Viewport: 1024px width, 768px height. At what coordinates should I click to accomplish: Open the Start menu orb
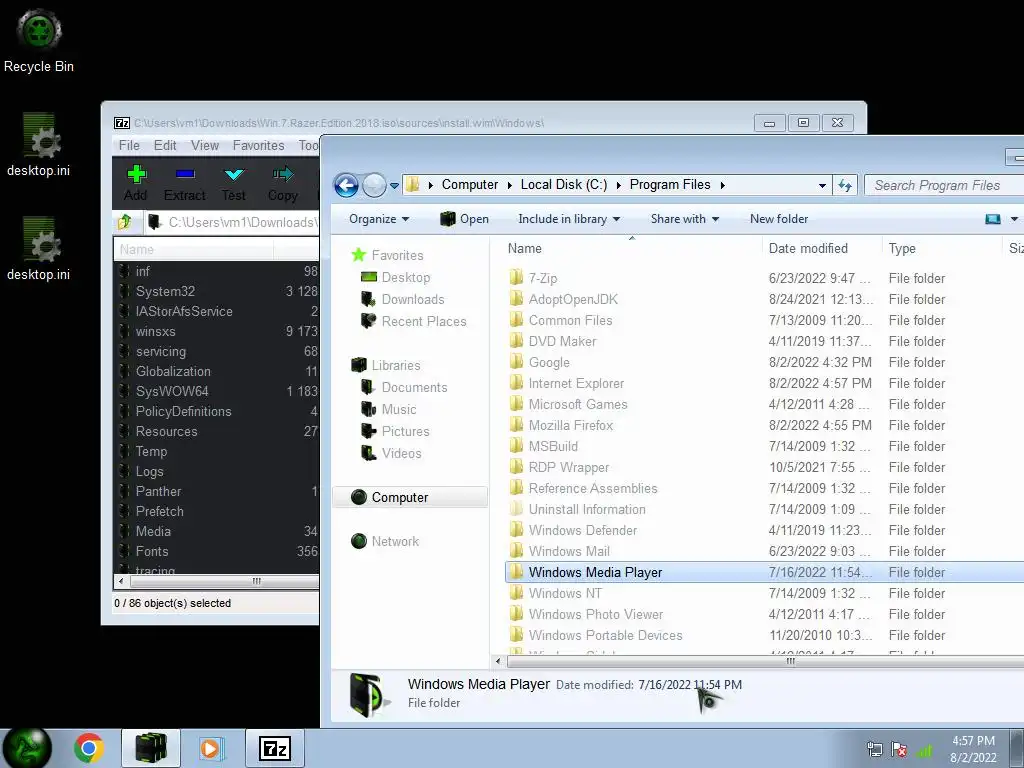27,748
